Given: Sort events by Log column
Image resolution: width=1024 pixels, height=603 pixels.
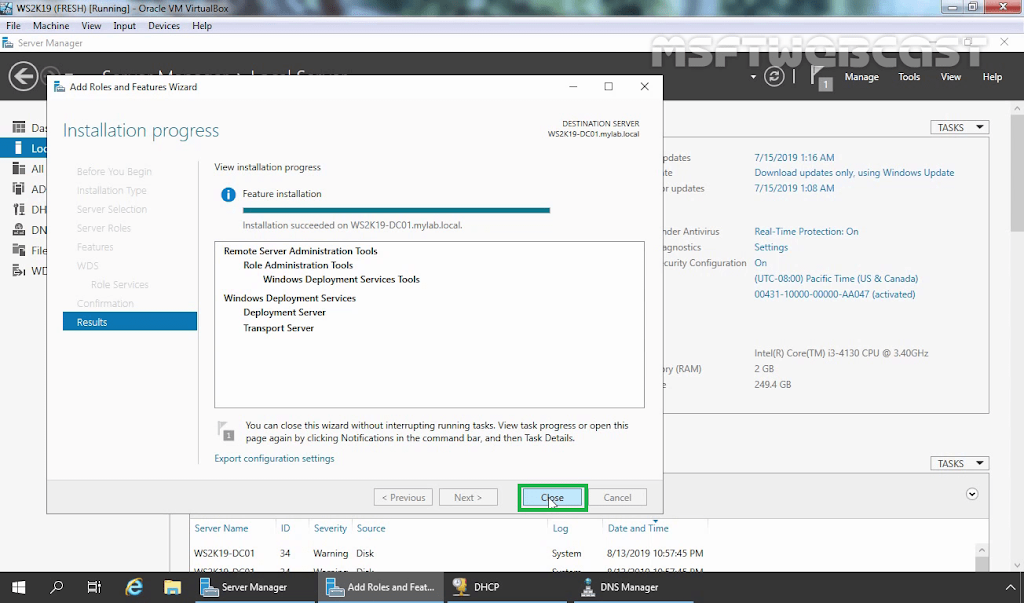Looking at the screenshot, I should click(x=560, y=528).
